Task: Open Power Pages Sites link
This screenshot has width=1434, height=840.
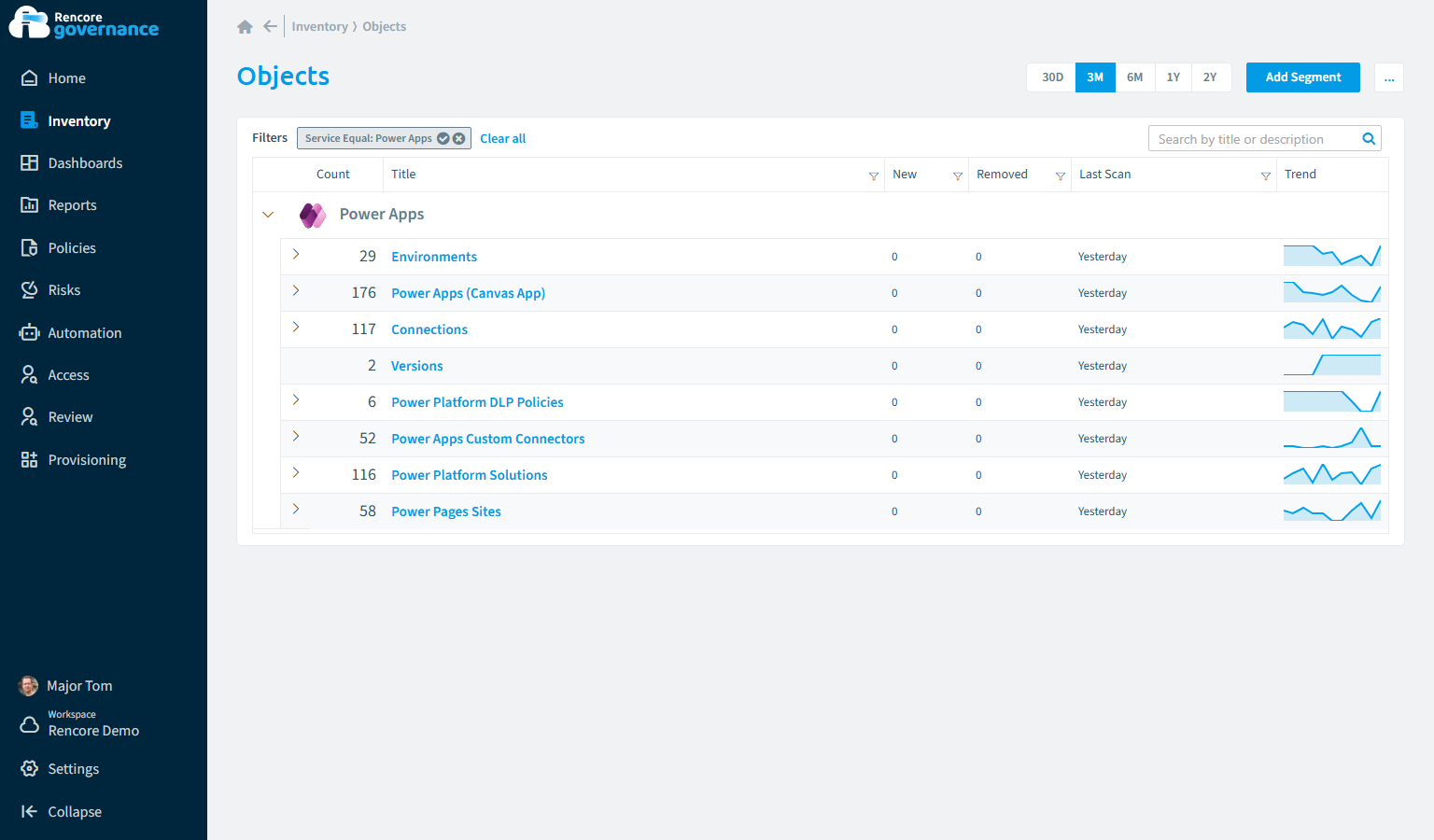Action: (445, 511)
